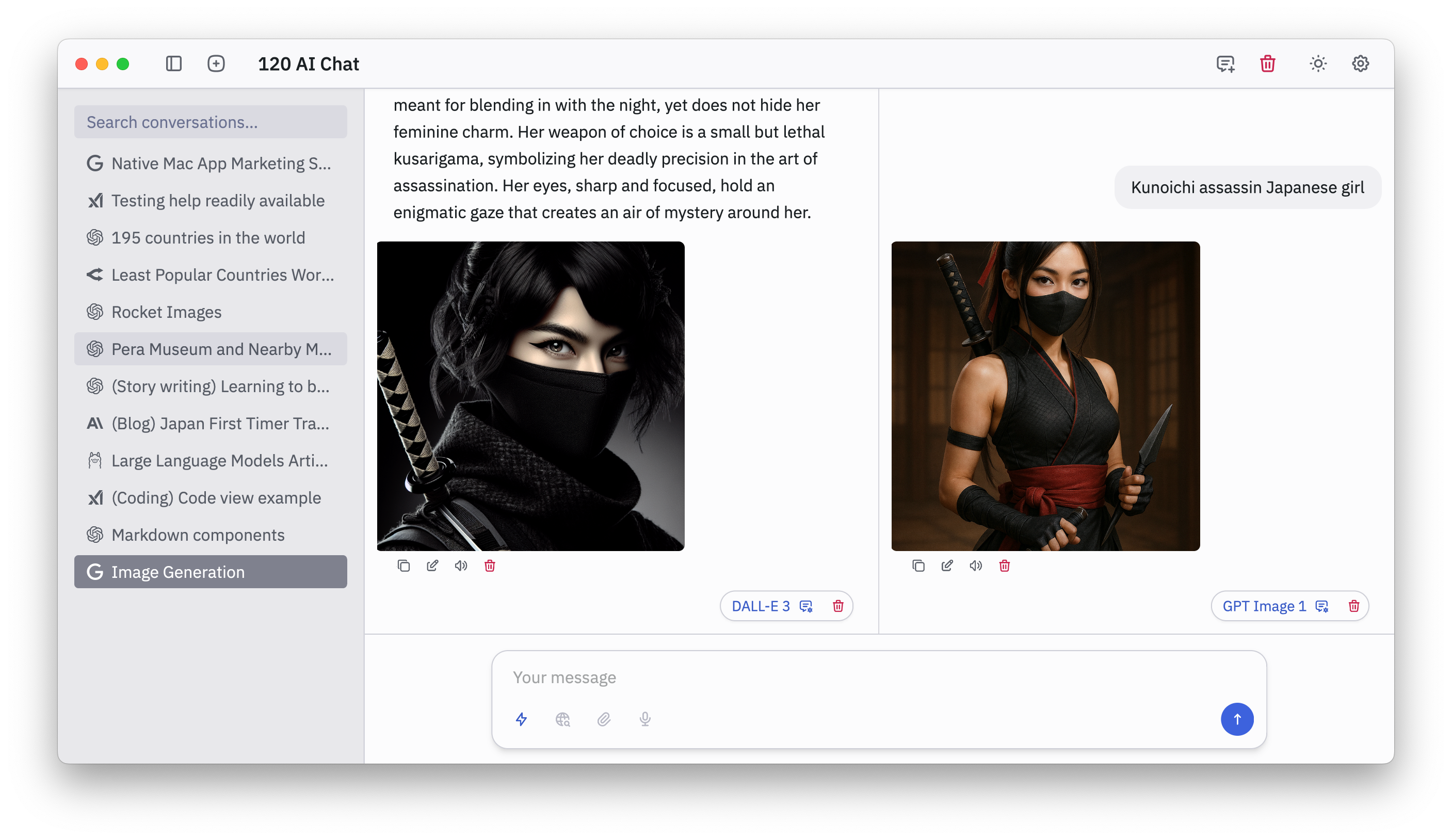Click the Search conversations field

pos(211,122)
